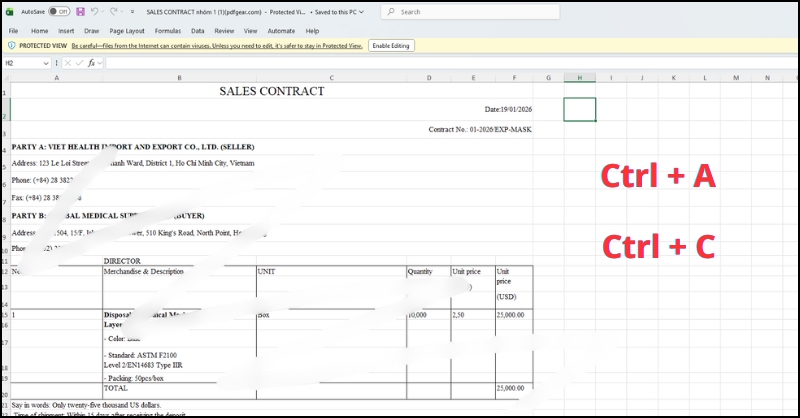The height and width of the screenshot is (418, 800).
Task: Switch to the Page Layout tab
Action: 126,31
